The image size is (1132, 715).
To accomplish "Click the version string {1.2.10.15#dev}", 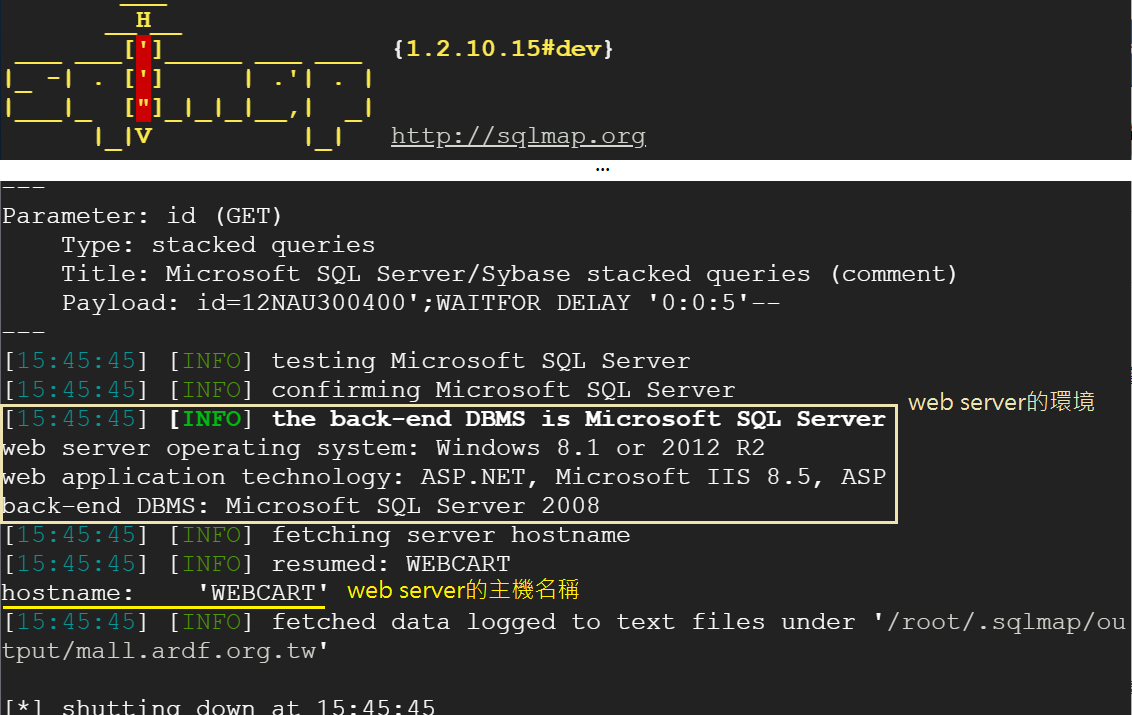I will (x=503, y=48).
